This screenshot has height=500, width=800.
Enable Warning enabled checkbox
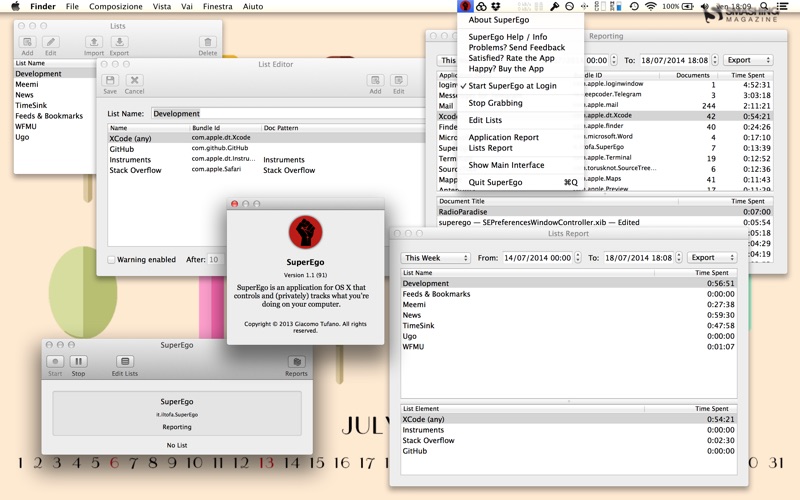(x=111, y=260)
